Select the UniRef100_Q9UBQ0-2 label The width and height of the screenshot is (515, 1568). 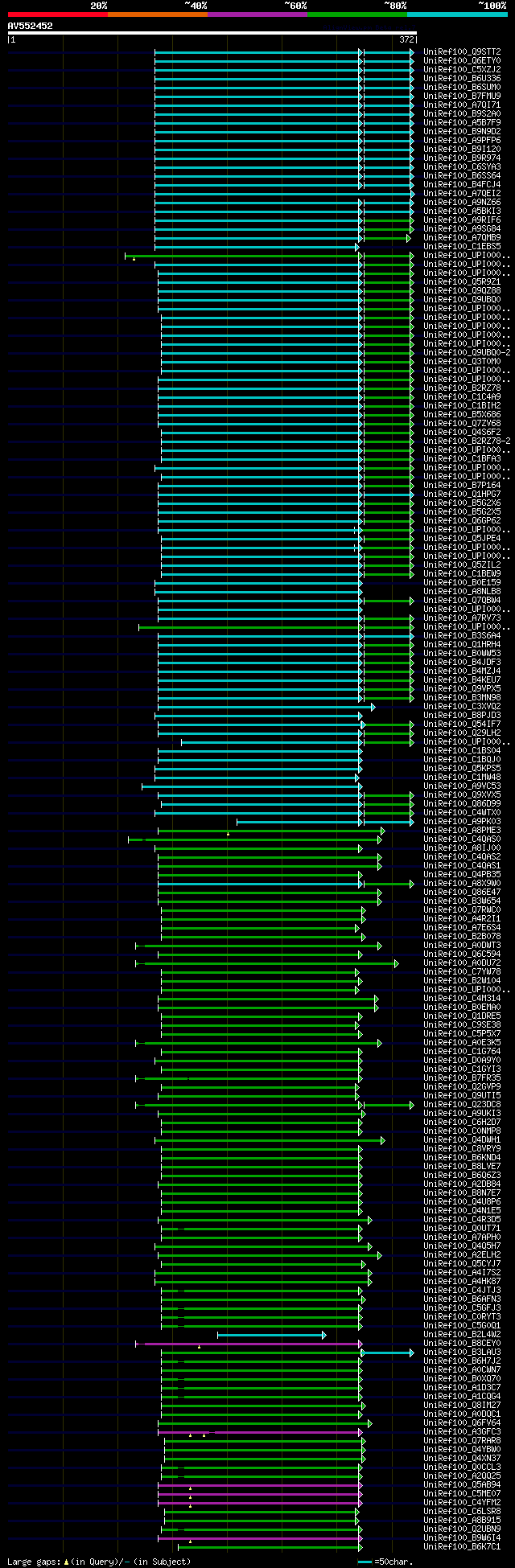pyautogui.click(x=467, y=352)
